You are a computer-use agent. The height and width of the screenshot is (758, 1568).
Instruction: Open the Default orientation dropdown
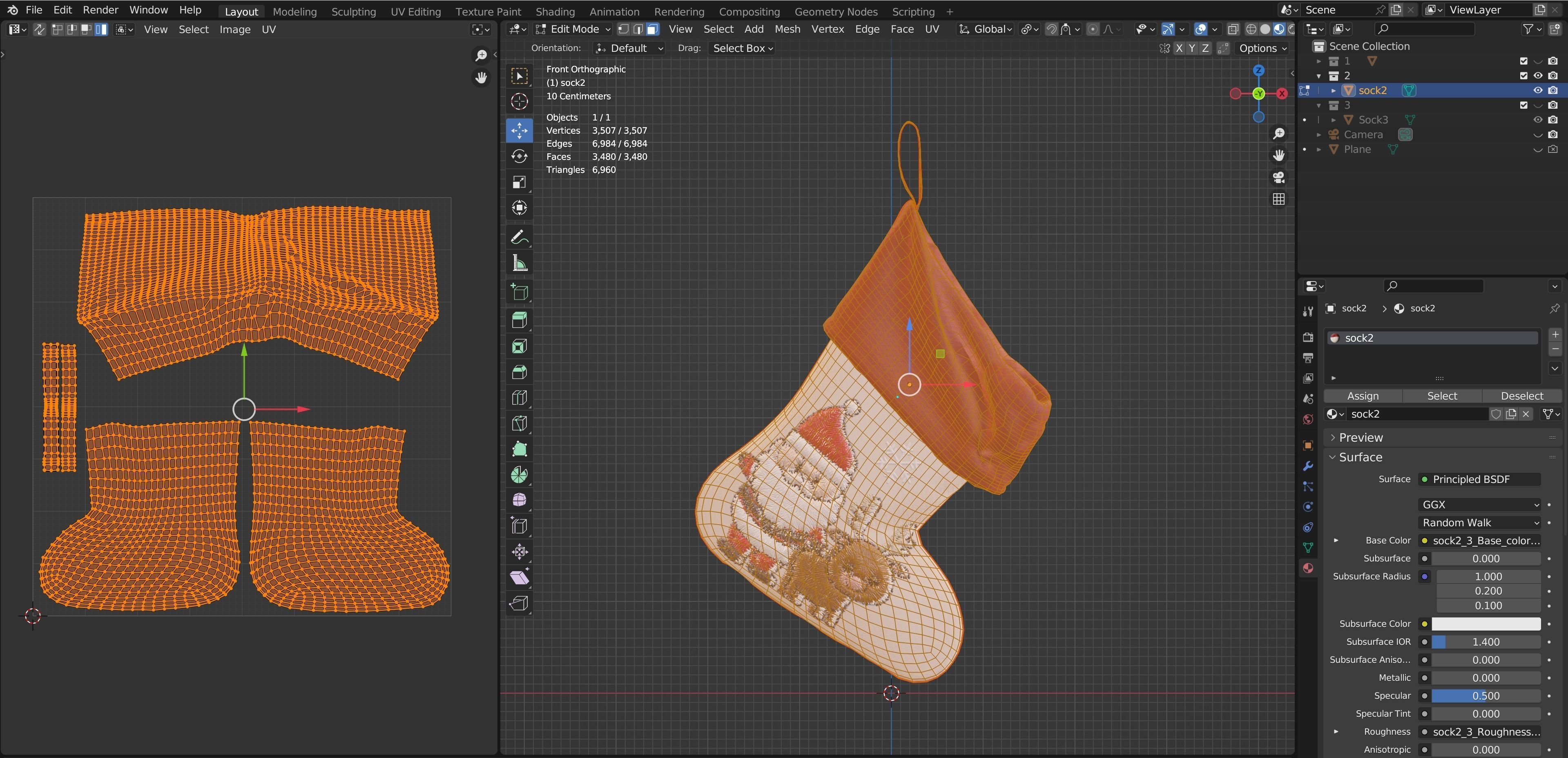coord(629,48)
